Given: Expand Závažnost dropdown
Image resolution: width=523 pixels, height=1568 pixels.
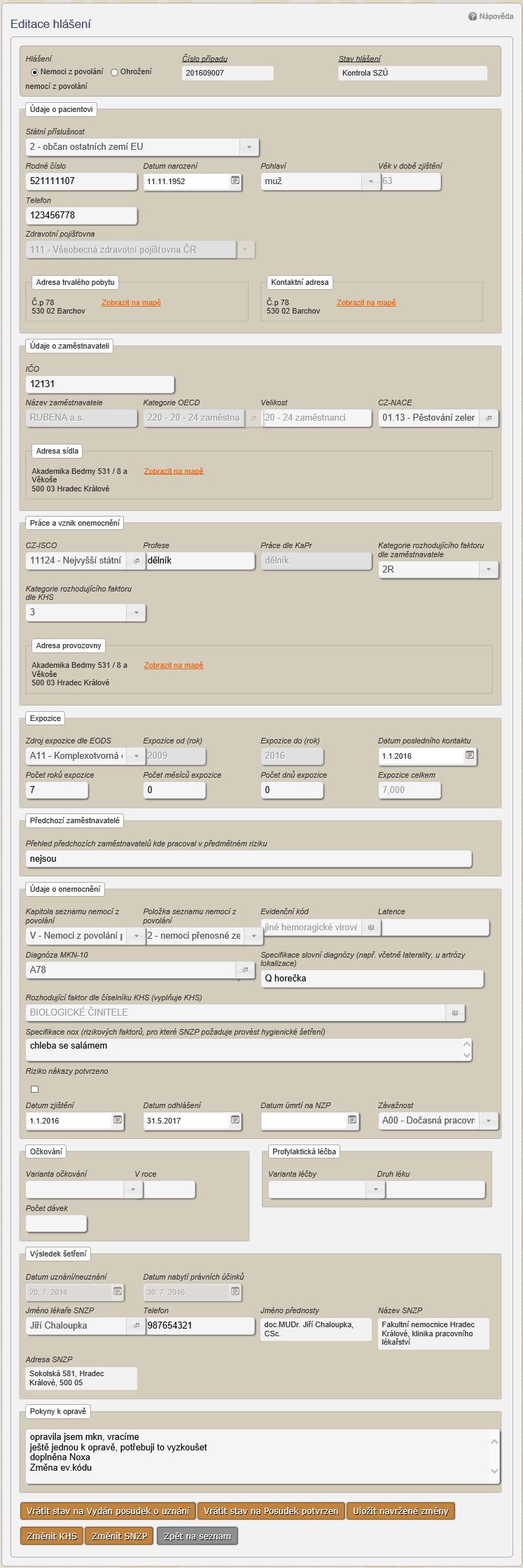Looking at the screenshot, I should click(x=489, y=1121).
